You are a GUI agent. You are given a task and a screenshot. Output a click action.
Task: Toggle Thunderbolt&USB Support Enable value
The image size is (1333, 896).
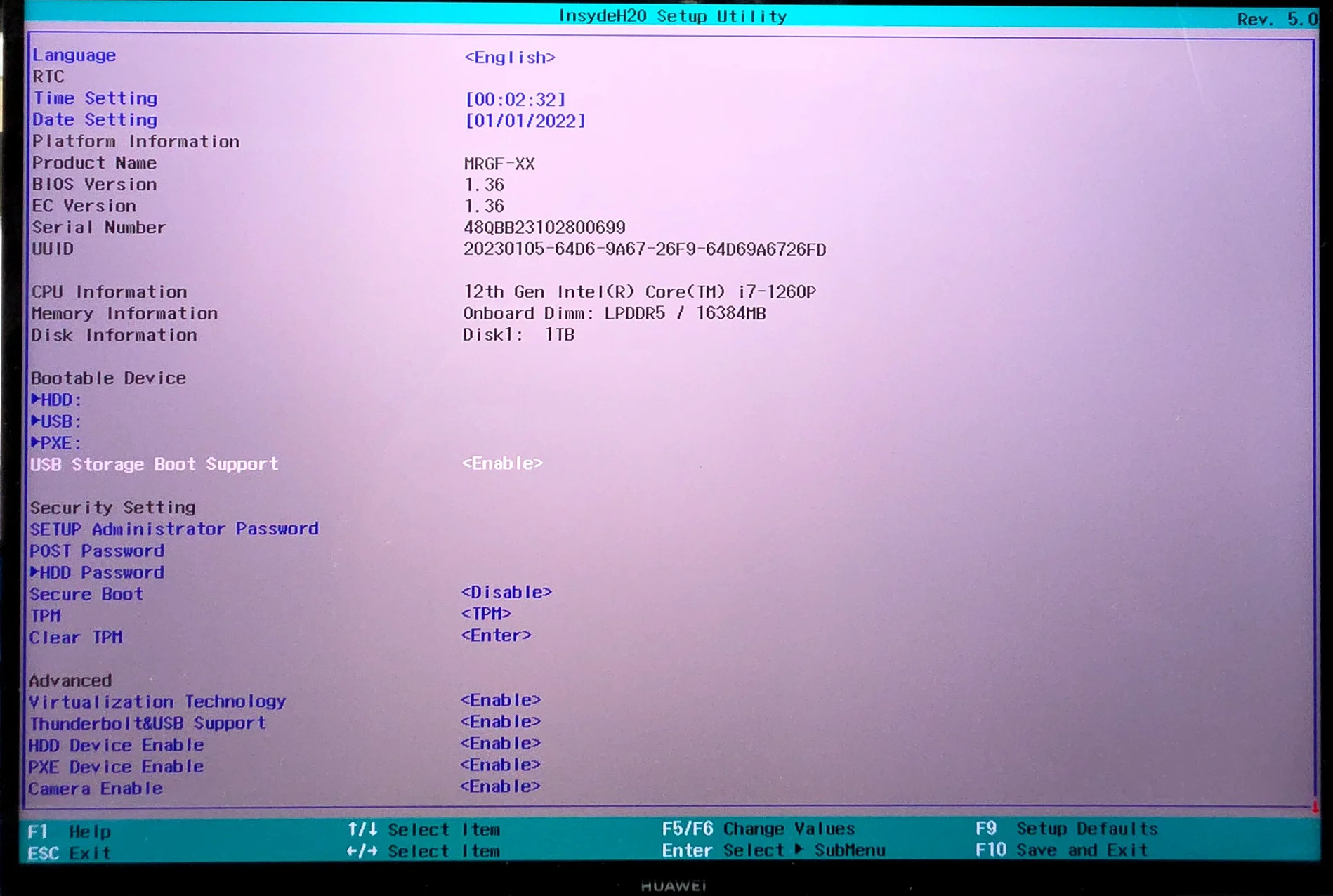501,722
